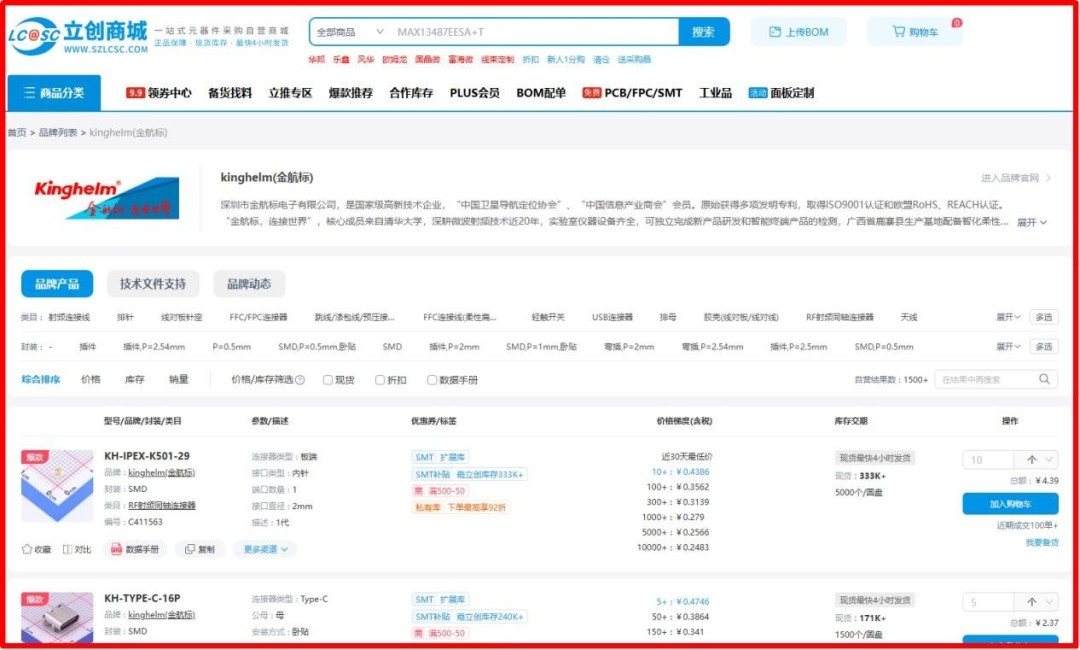
Task: Click 多选 in the 类目 row
Action: 1044,317
